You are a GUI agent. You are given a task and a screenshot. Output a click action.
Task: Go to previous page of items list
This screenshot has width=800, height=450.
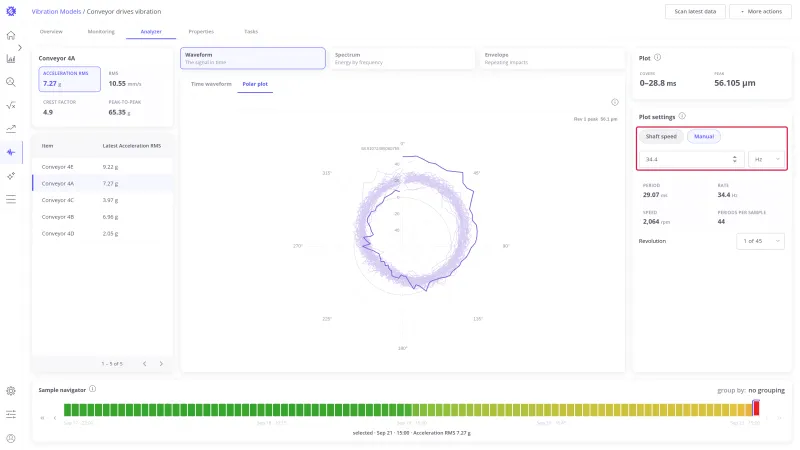click(145, 364)
